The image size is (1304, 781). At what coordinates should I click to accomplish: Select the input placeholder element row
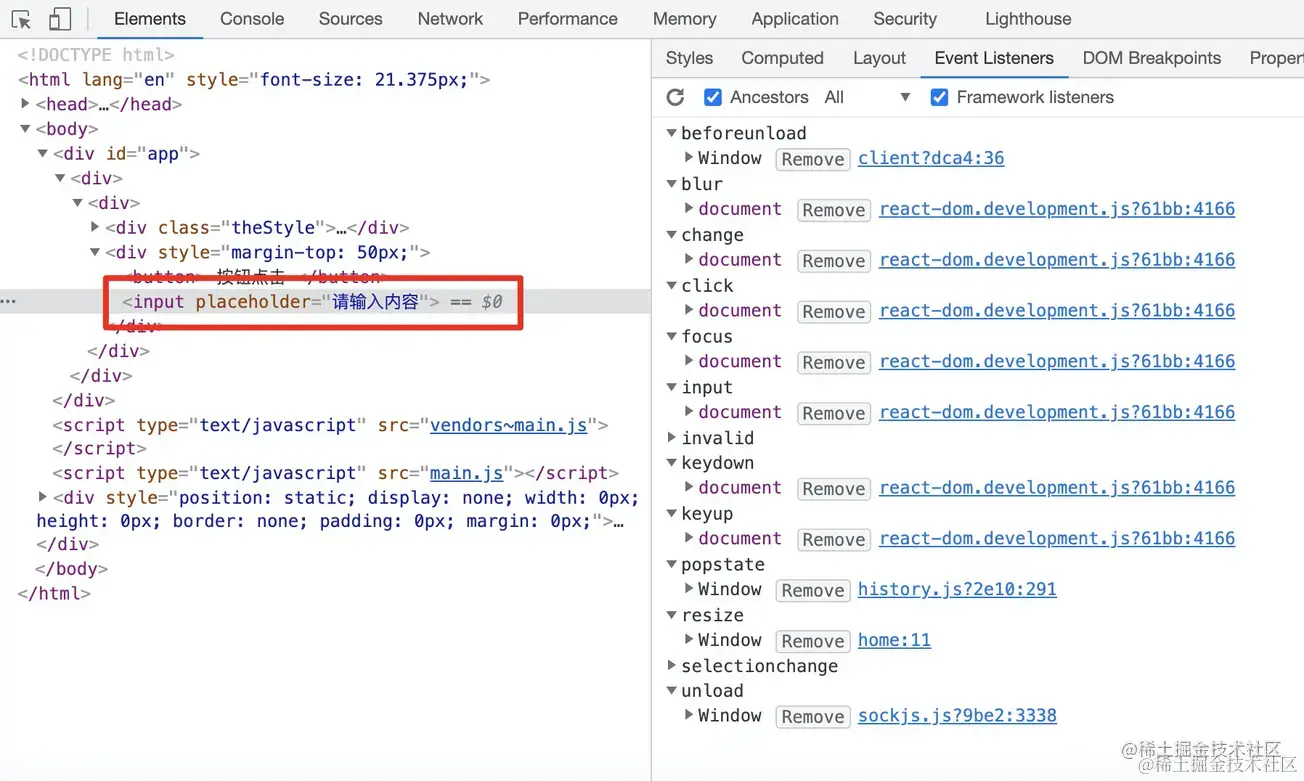(325, 301)
